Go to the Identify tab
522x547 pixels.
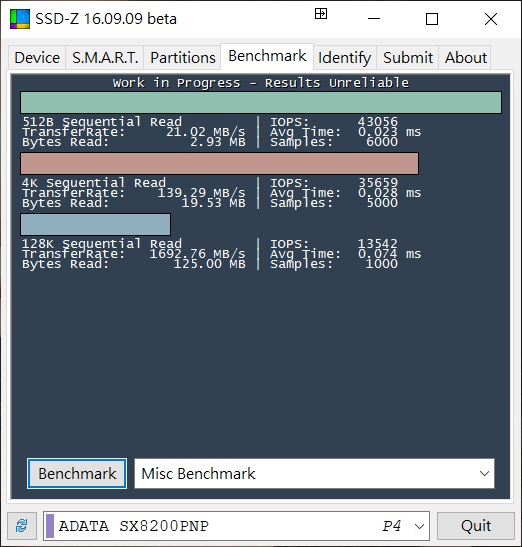point(345,58)
